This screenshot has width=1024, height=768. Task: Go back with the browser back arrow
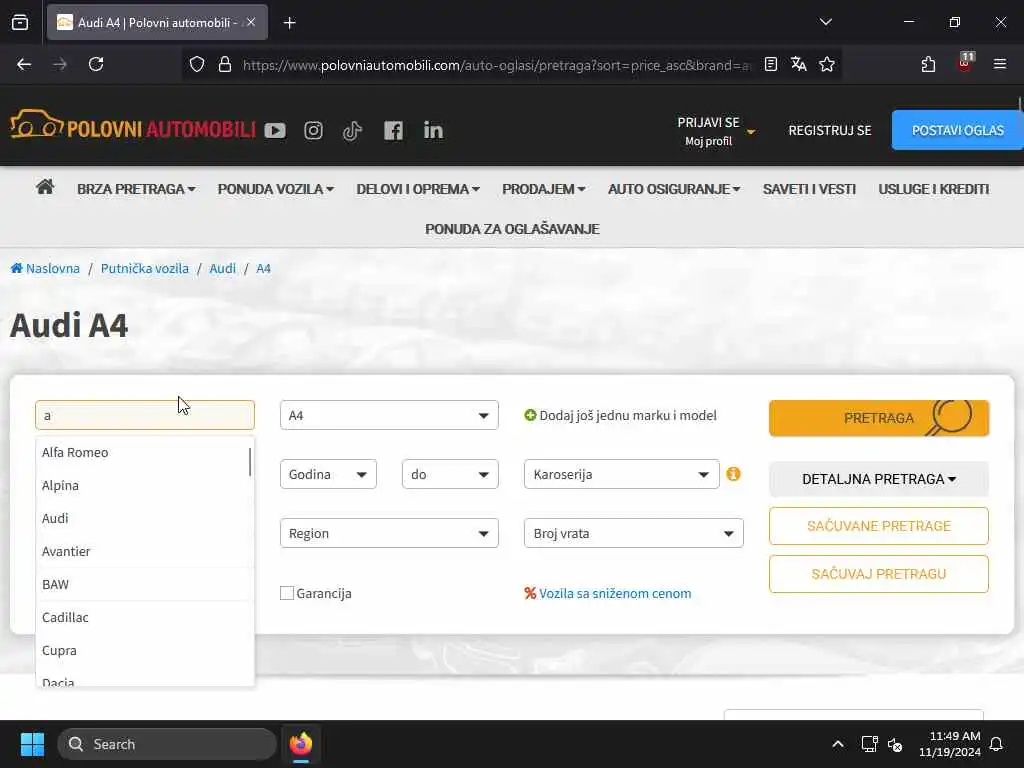coord(24,64)
